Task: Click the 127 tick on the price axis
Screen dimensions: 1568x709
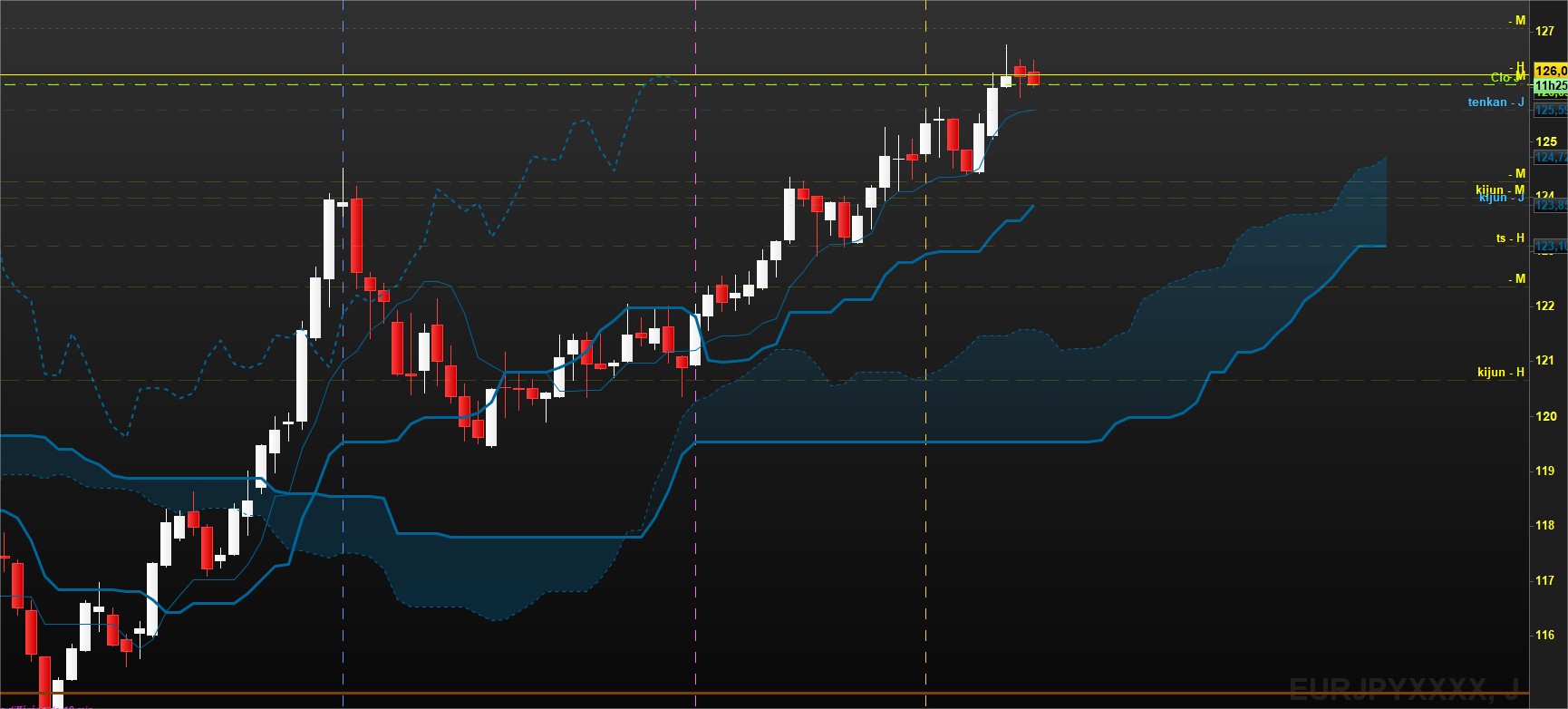Action: [1544, 31]
